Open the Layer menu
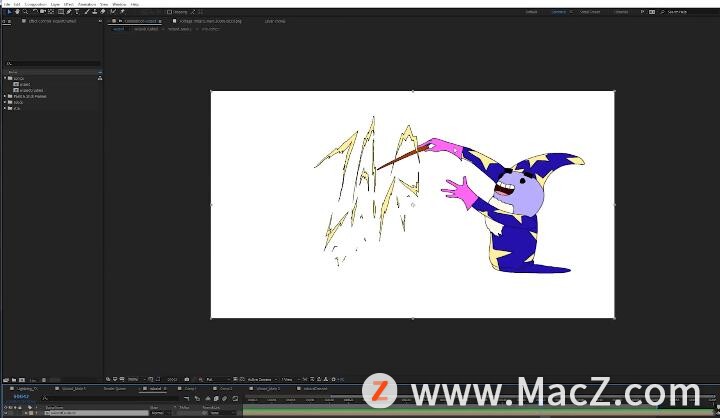 tap(55, 4)
